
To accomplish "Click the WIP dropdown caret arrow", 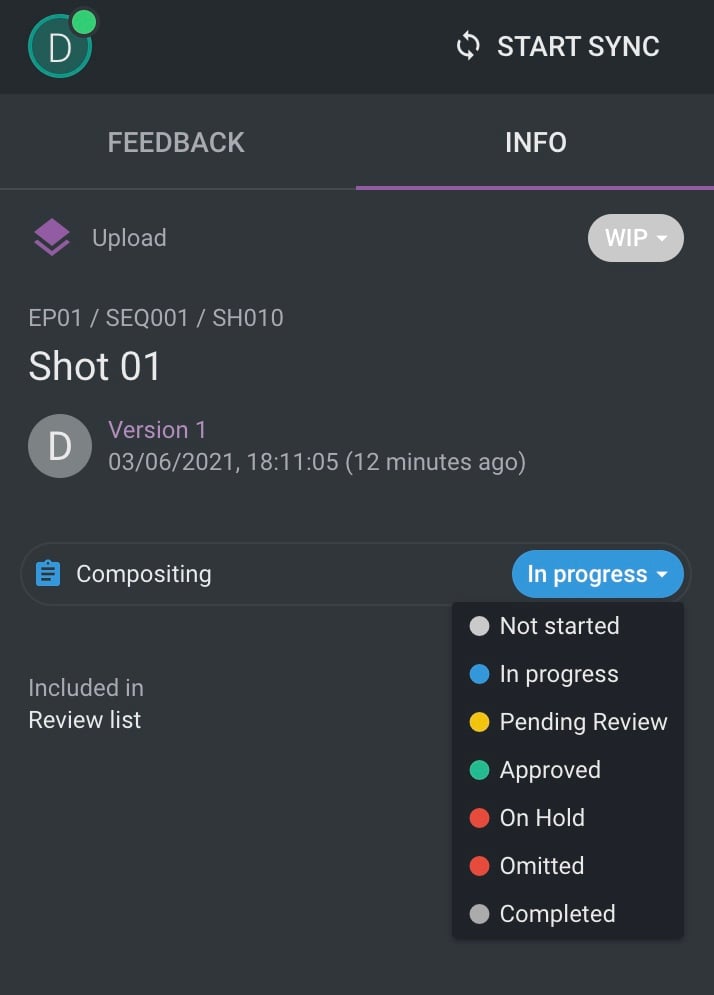I will (662, 238).
